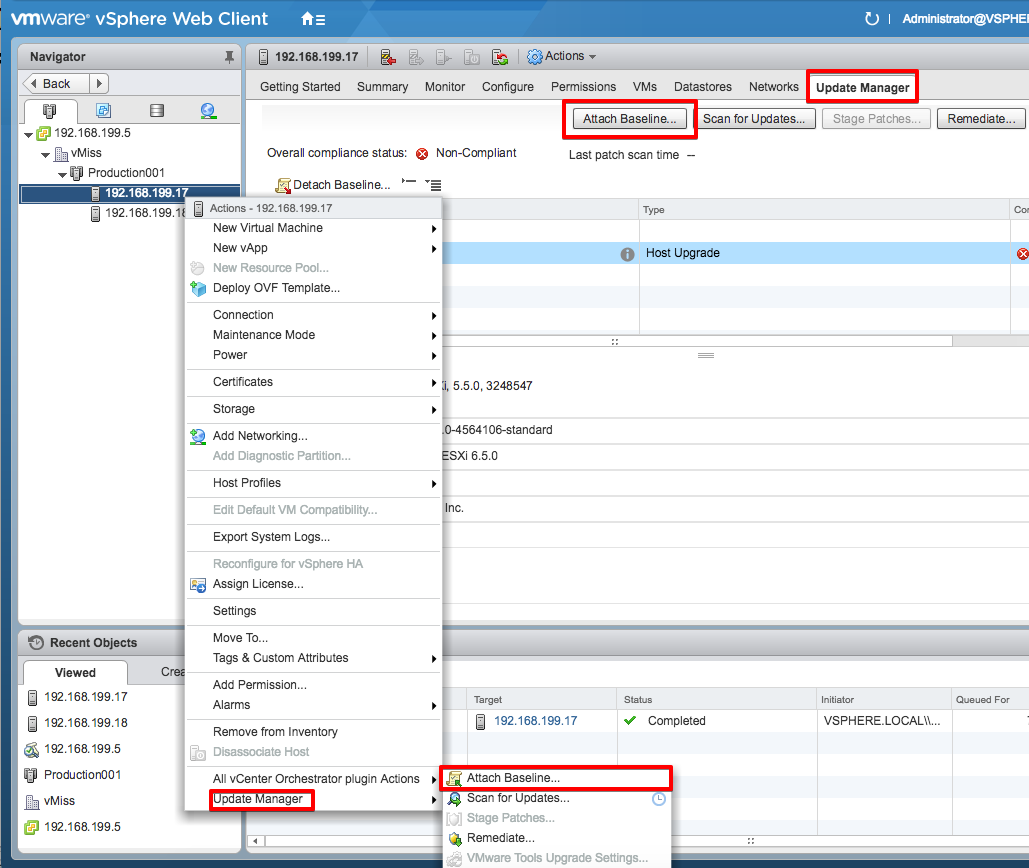1029x868 pixels.
Task: Click the Administrator user account label
Action: [x=965, y=19]
